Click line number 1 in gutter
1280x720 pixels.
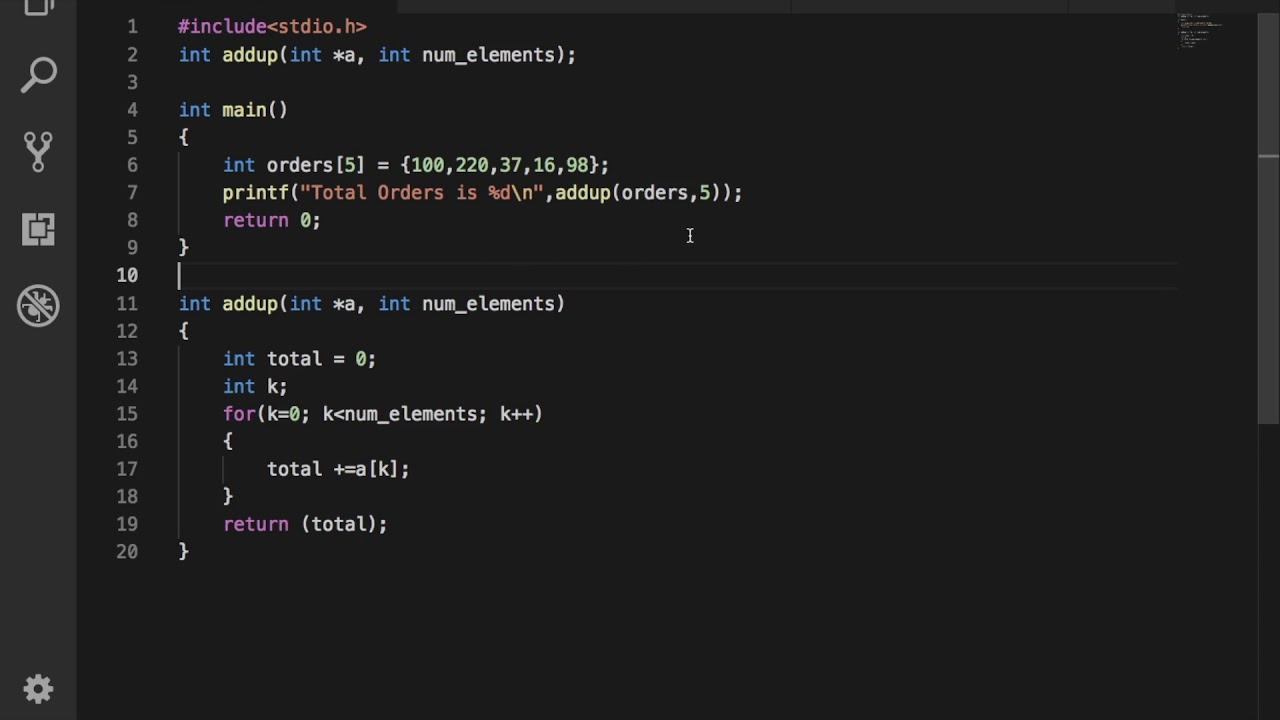pyautogui.click(x=132, y=27)
